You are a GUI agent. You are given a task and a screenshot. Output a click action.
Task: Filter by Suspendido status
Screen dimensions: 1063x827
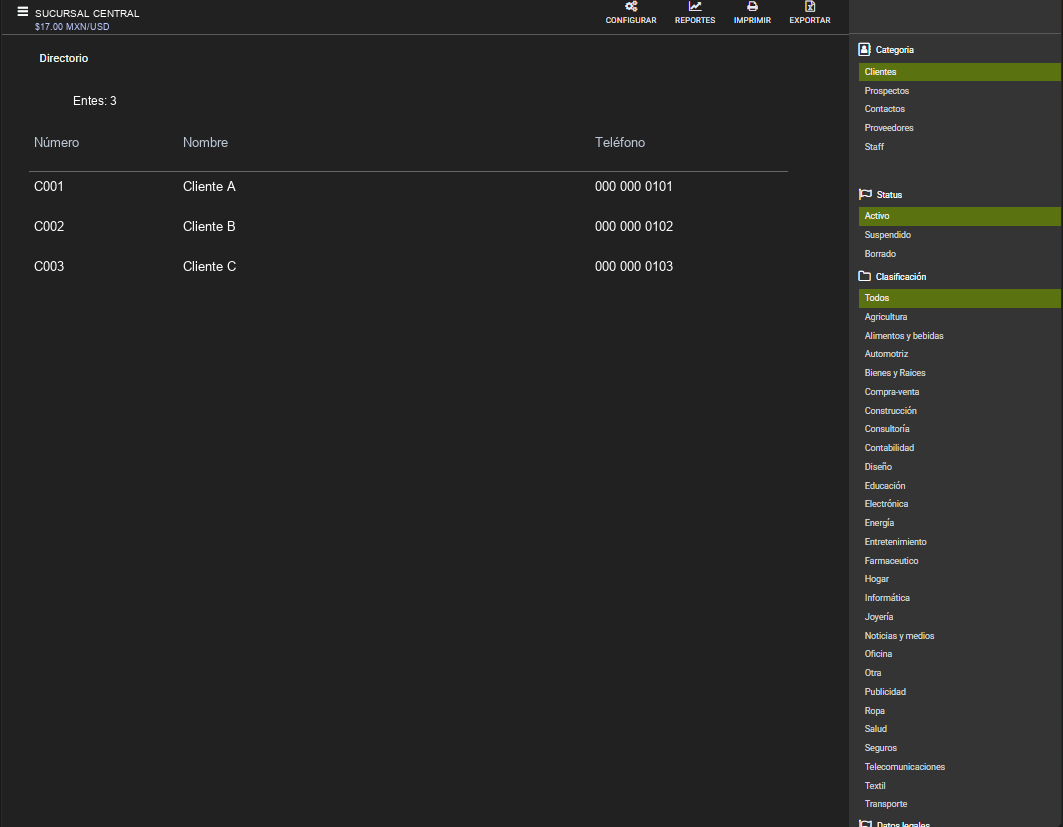coord(887,235)
